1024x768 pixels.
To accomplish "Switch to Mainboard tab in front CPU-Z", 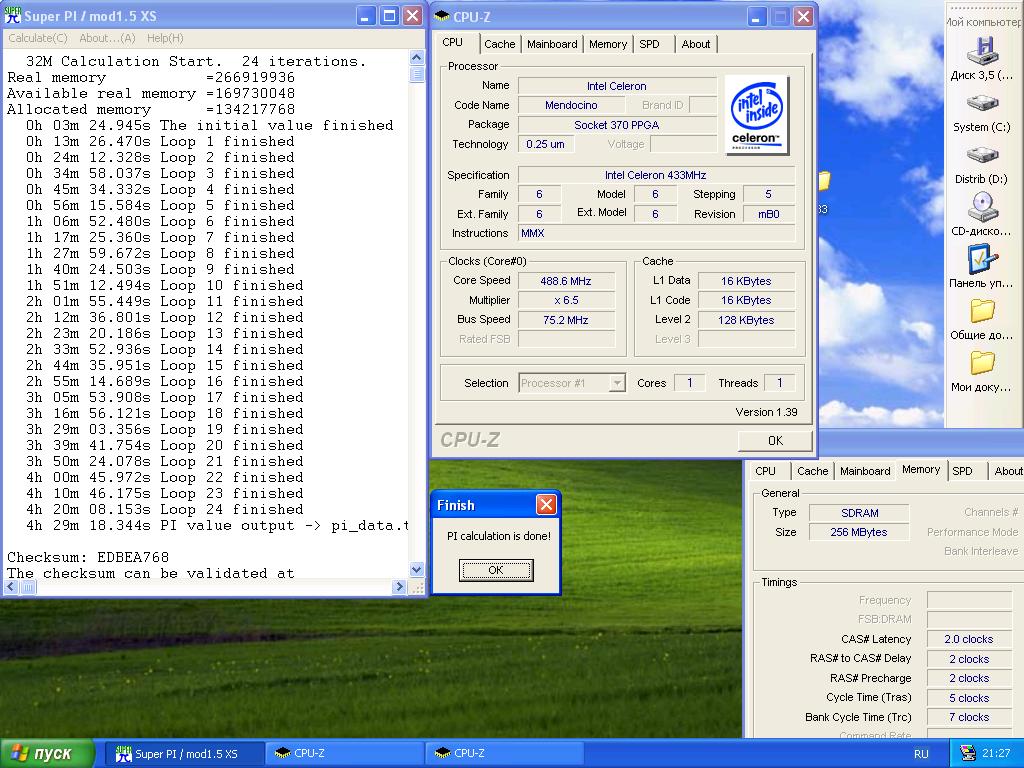I will (x=552, y=44).
